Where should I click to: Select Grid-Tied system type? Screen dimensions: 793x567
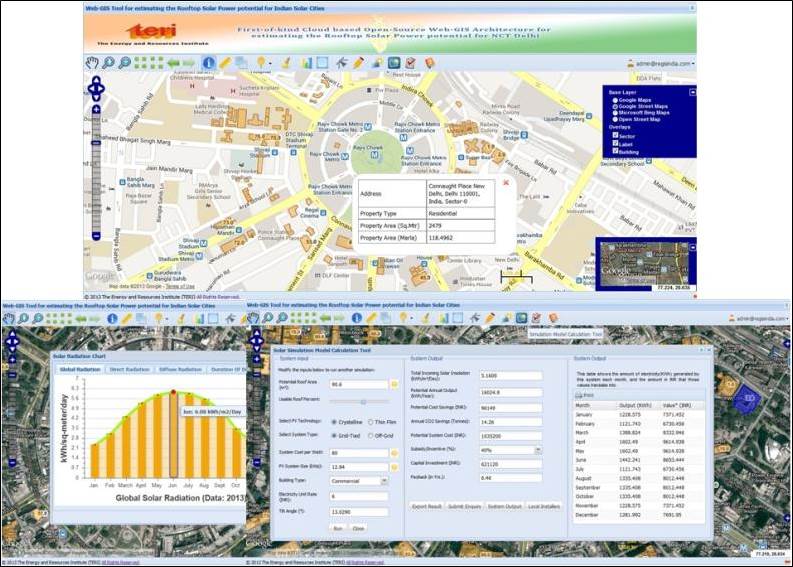(334, 435)
